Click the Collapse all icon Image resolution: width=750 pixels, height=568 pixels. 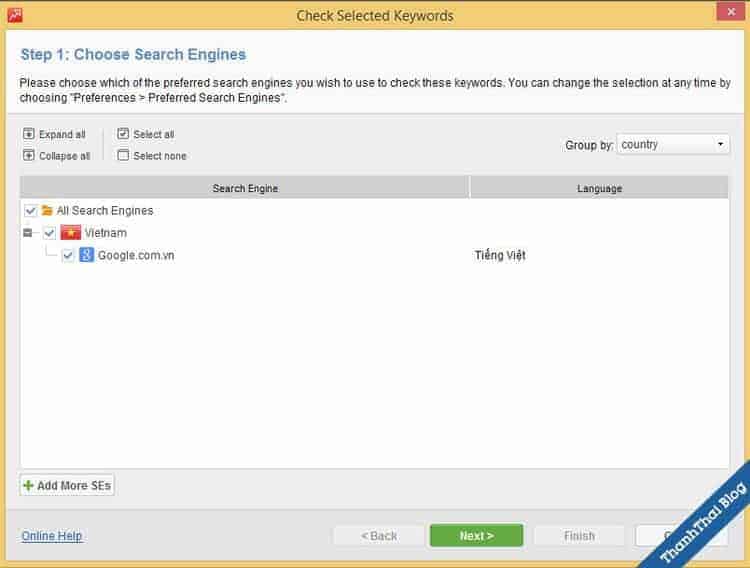[29, 156]
